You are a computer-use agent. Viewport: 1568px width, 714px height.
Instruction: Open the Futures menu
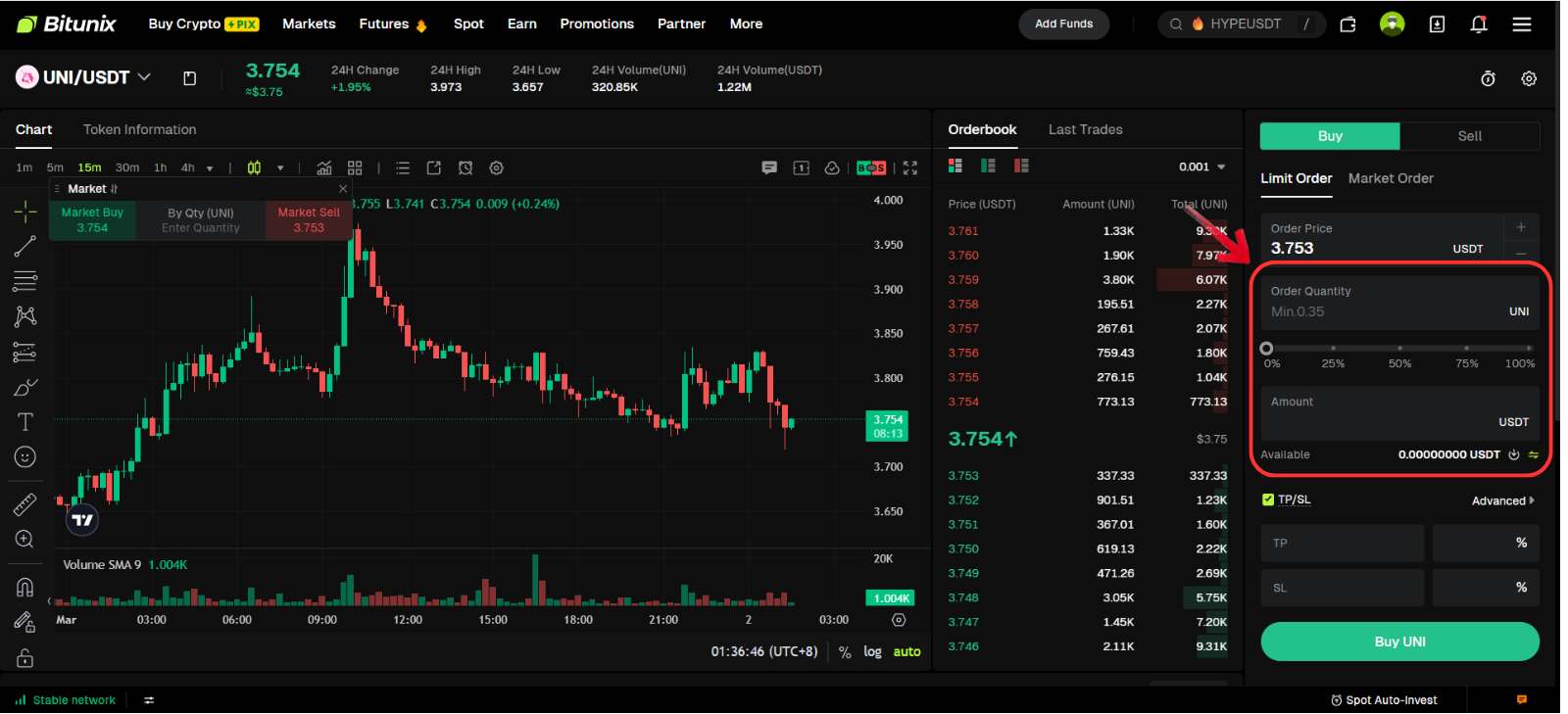pyautogui.click(x=393, y=24)
